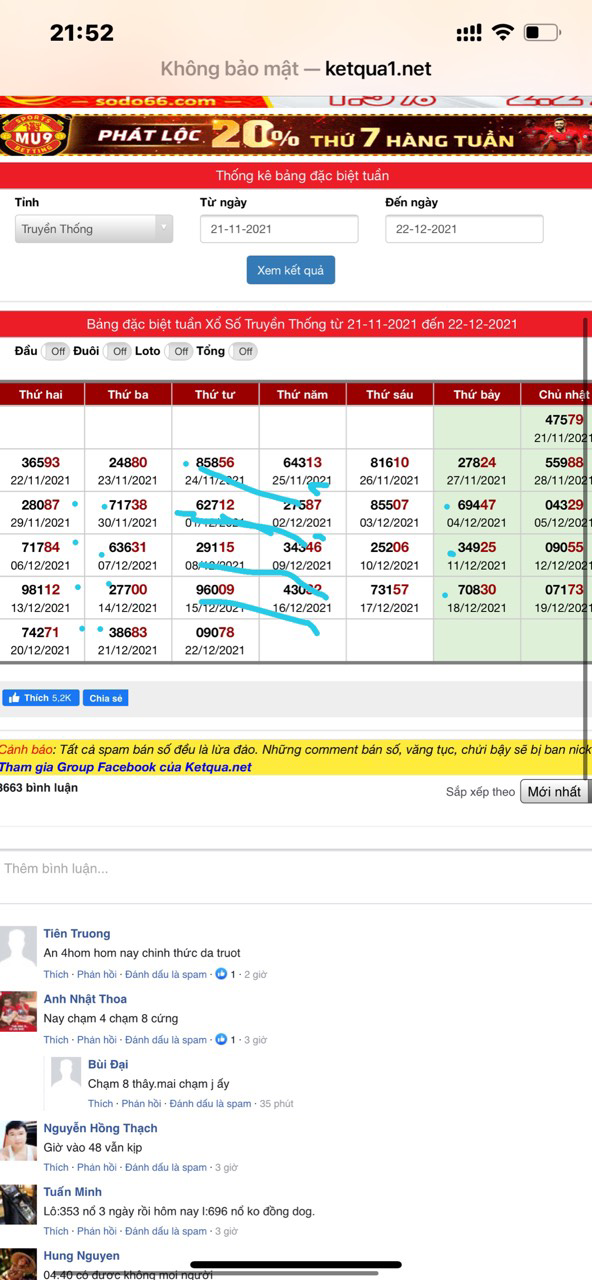Select the Từ ngày date field
Image resolution: width=592 pixels, height=1280 pixels.
[x=279, y=229]
